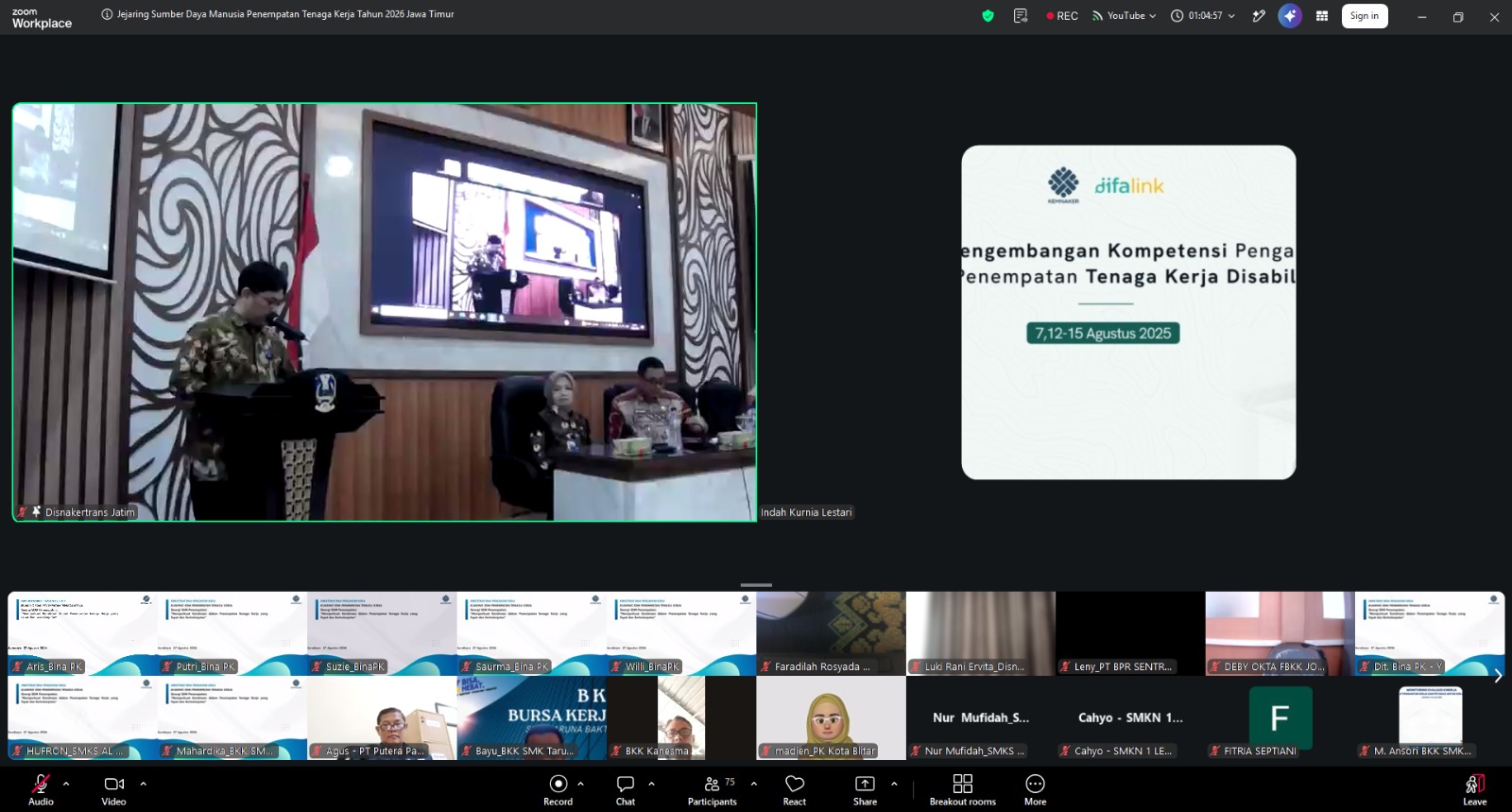This screenshot has height=812, width=1512.
Task: Open the meeting notes icon in title bar
Action: tap(1021, 16)
